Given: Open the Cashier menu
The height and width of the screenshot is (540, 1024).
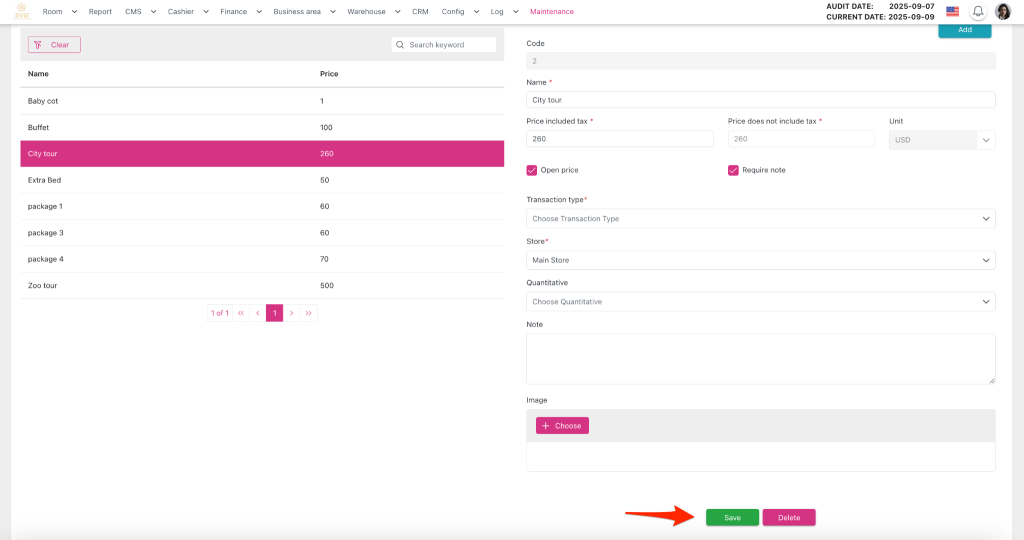Looking at the screenshot, I should (x=181, y=11).
